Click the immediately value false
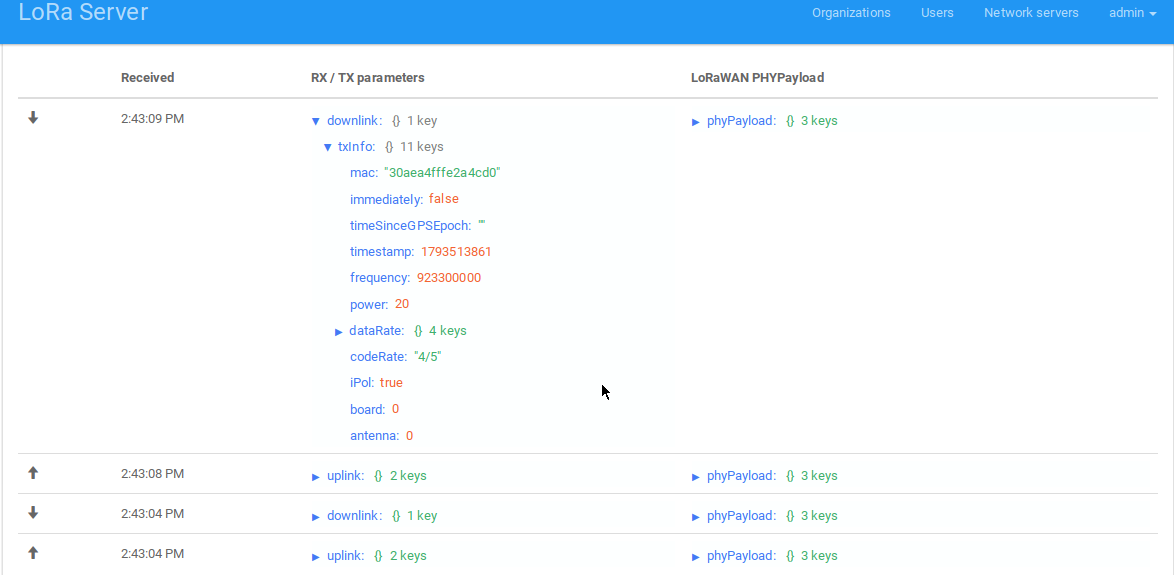Viewport: 1174px width, 575px height. pyautogui.click(x=443, y=198)
